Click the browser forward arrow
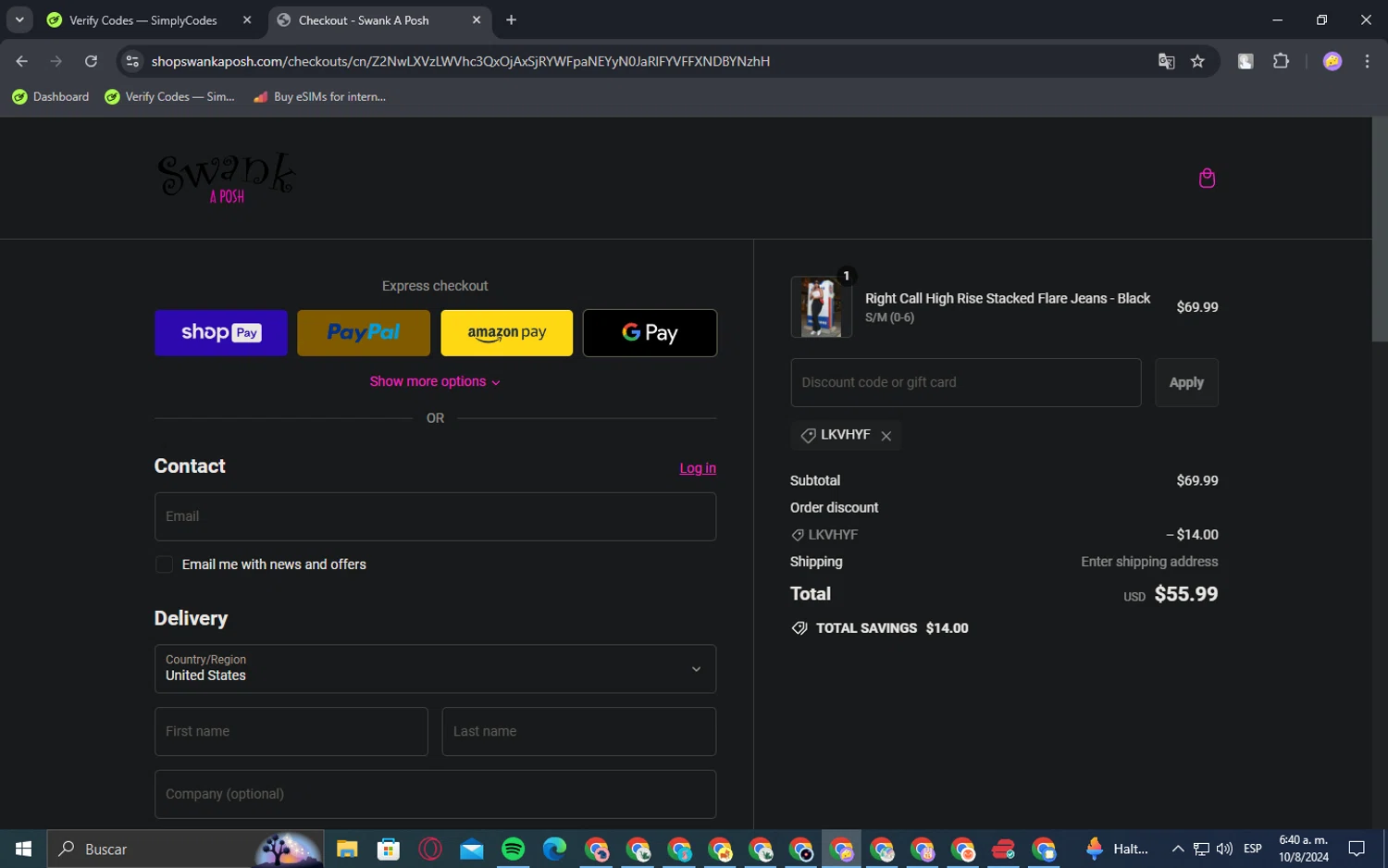Viewport: 1388px width, 868px height. (56, 61)
